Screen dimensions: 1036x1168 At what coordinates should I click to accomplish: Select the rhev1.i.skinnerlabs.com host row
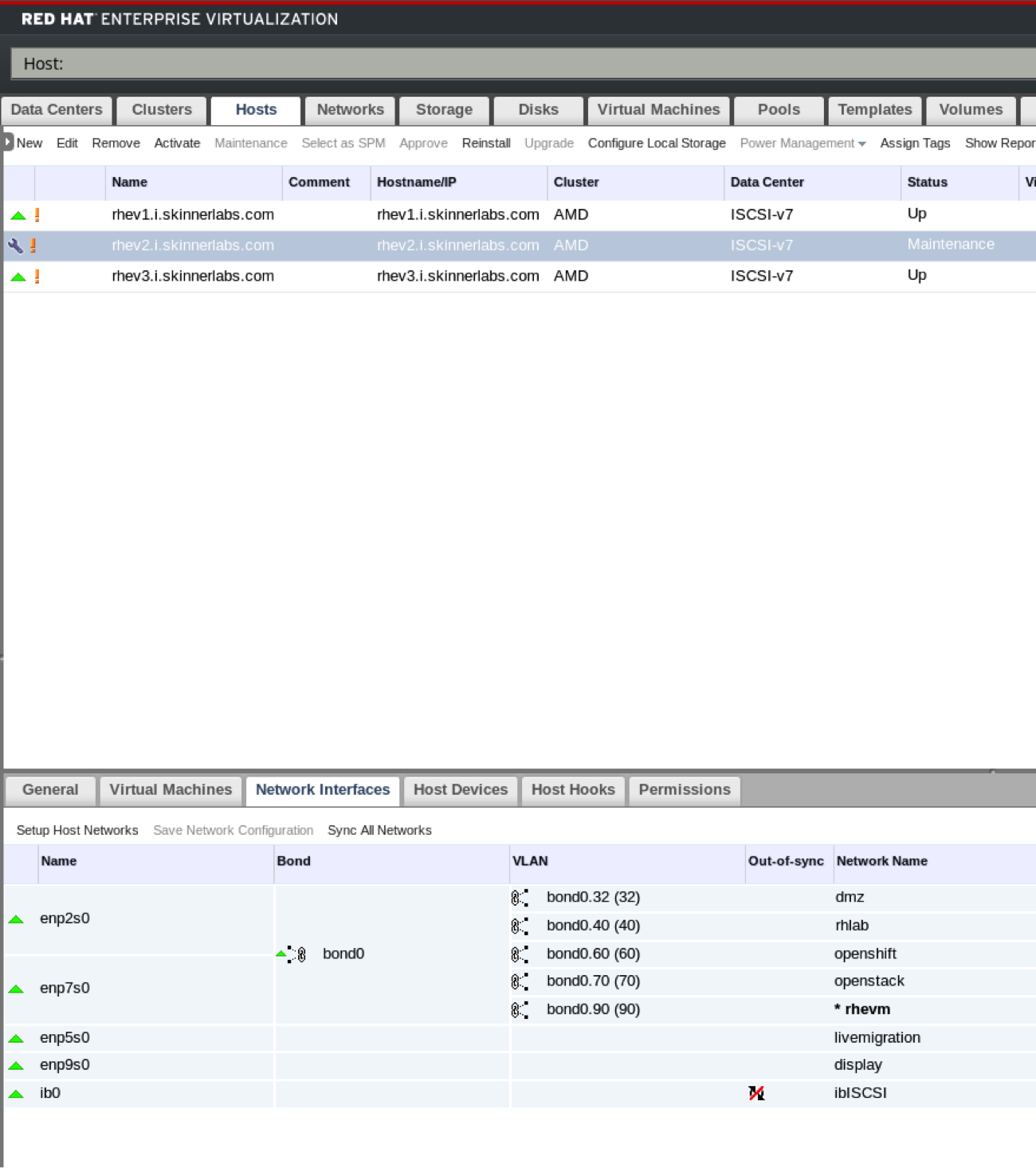coord(193,214)
